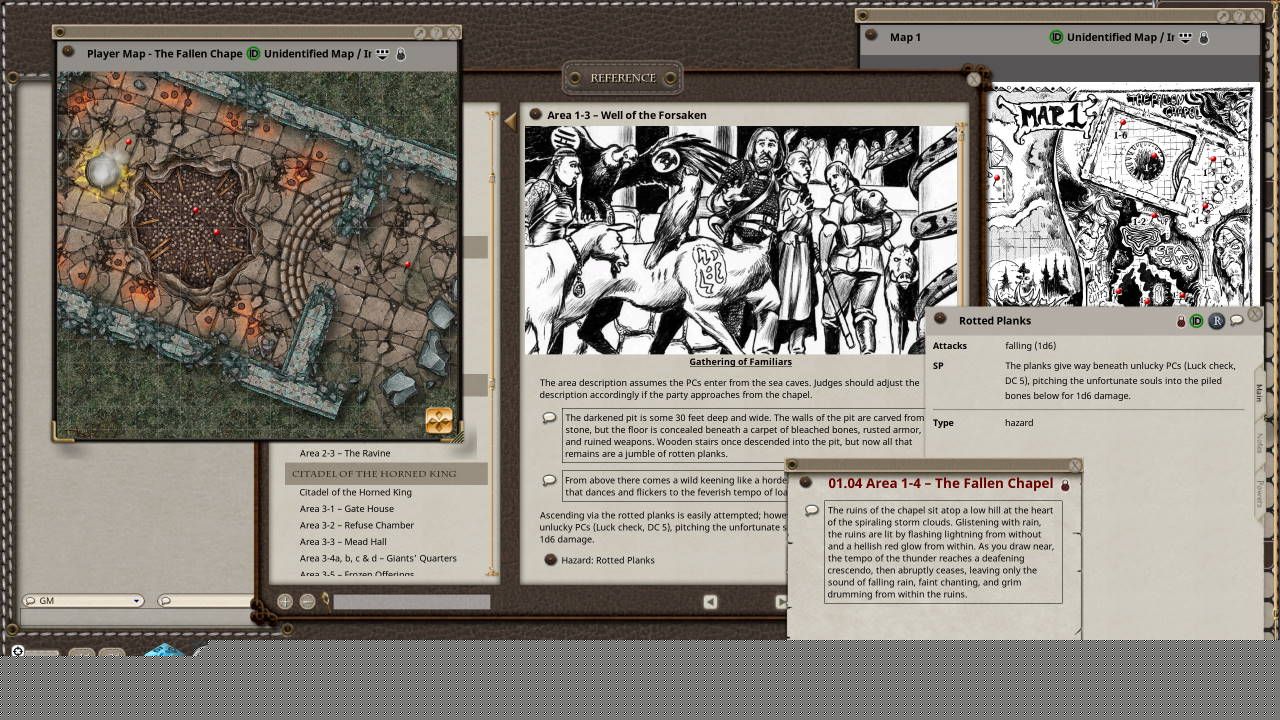Open the map toolbar button on Player Map

point(438,420)
